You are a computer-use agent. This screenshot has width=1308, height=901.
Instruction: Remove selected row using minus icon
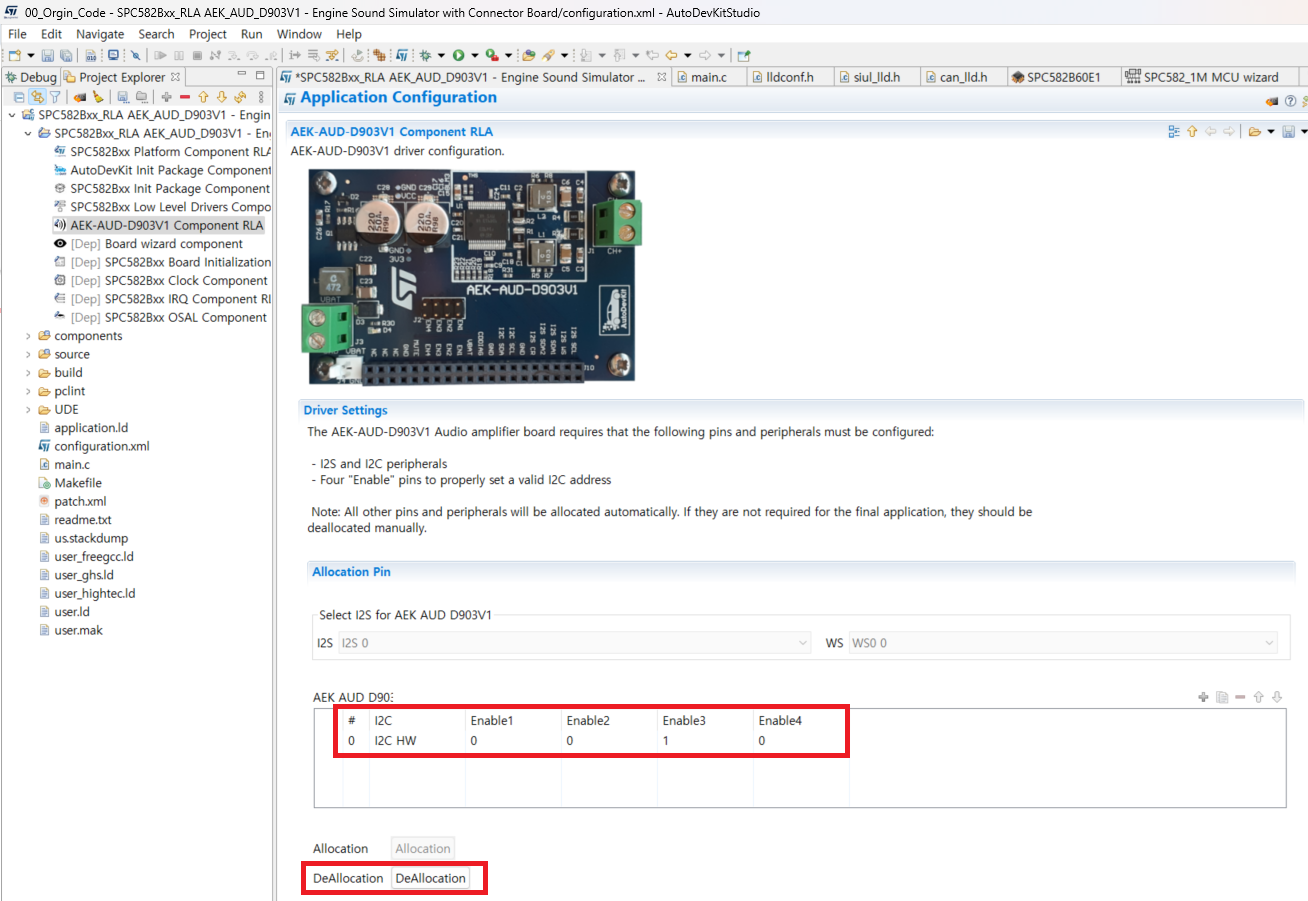pos(1240,697)
